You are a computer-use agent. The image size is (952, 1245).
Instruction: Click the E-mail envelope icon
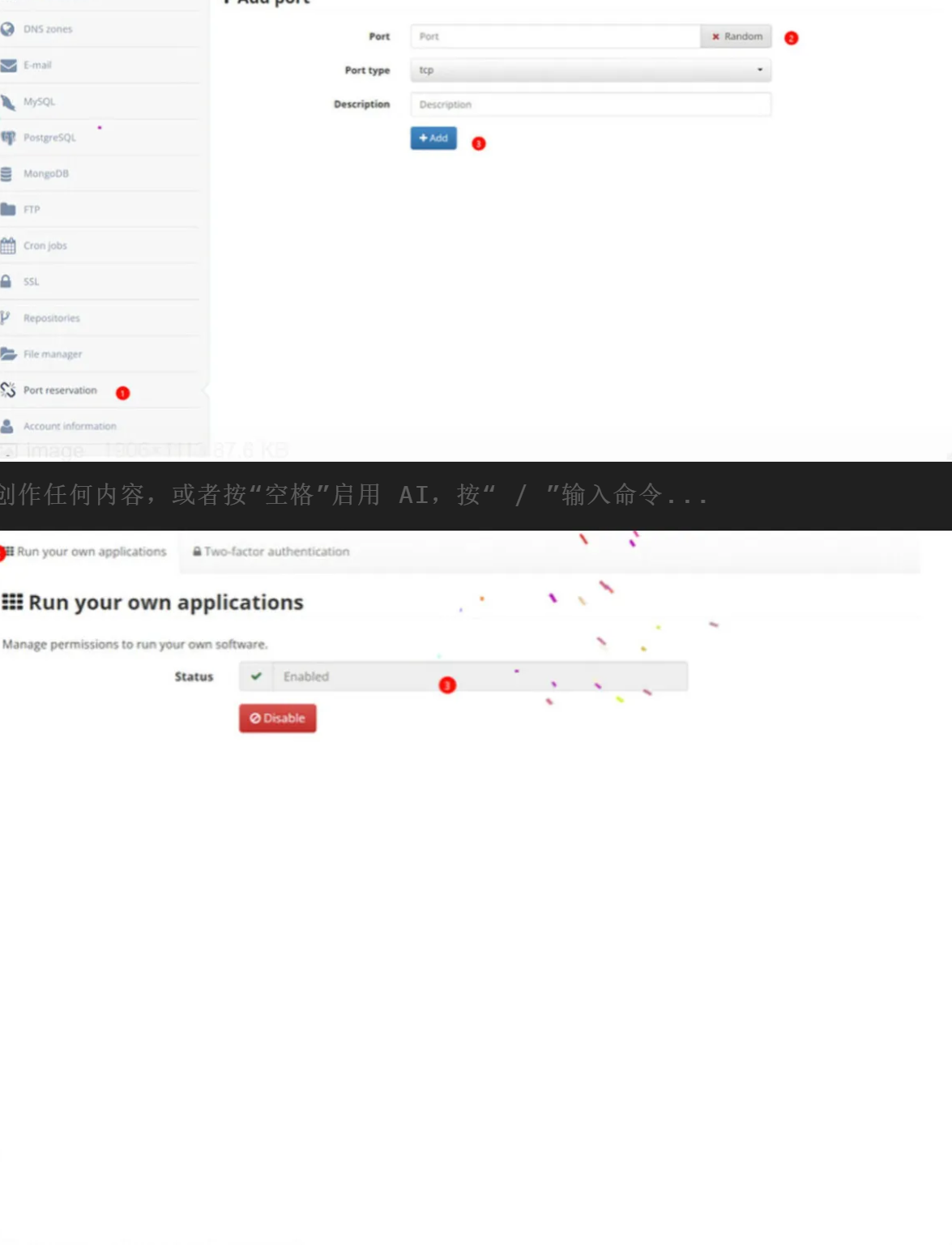click(8, 66)
